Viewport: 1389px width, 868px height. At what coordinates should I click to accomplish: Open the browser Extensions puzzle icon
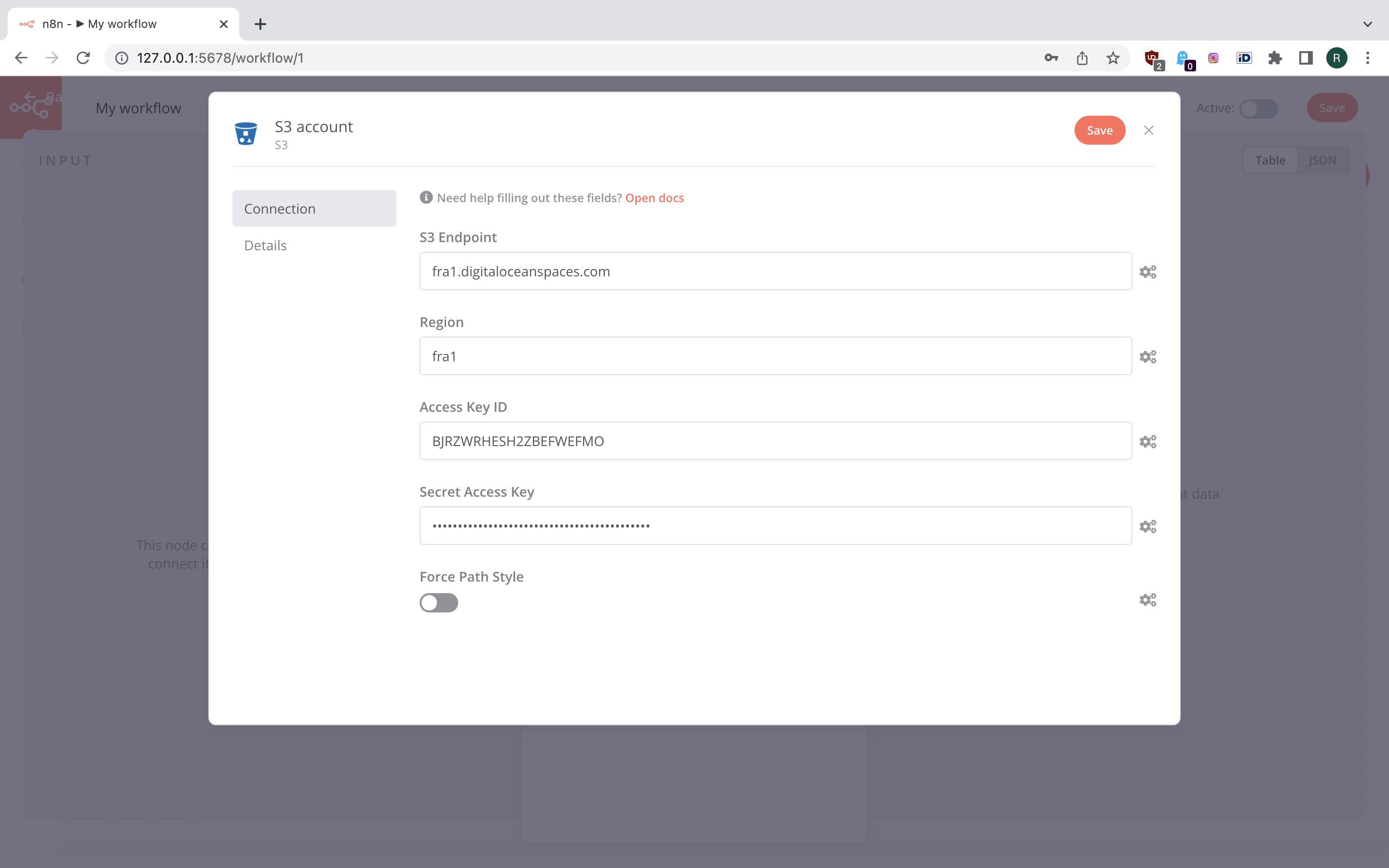pyautogui.click(x=1275, y=58)
